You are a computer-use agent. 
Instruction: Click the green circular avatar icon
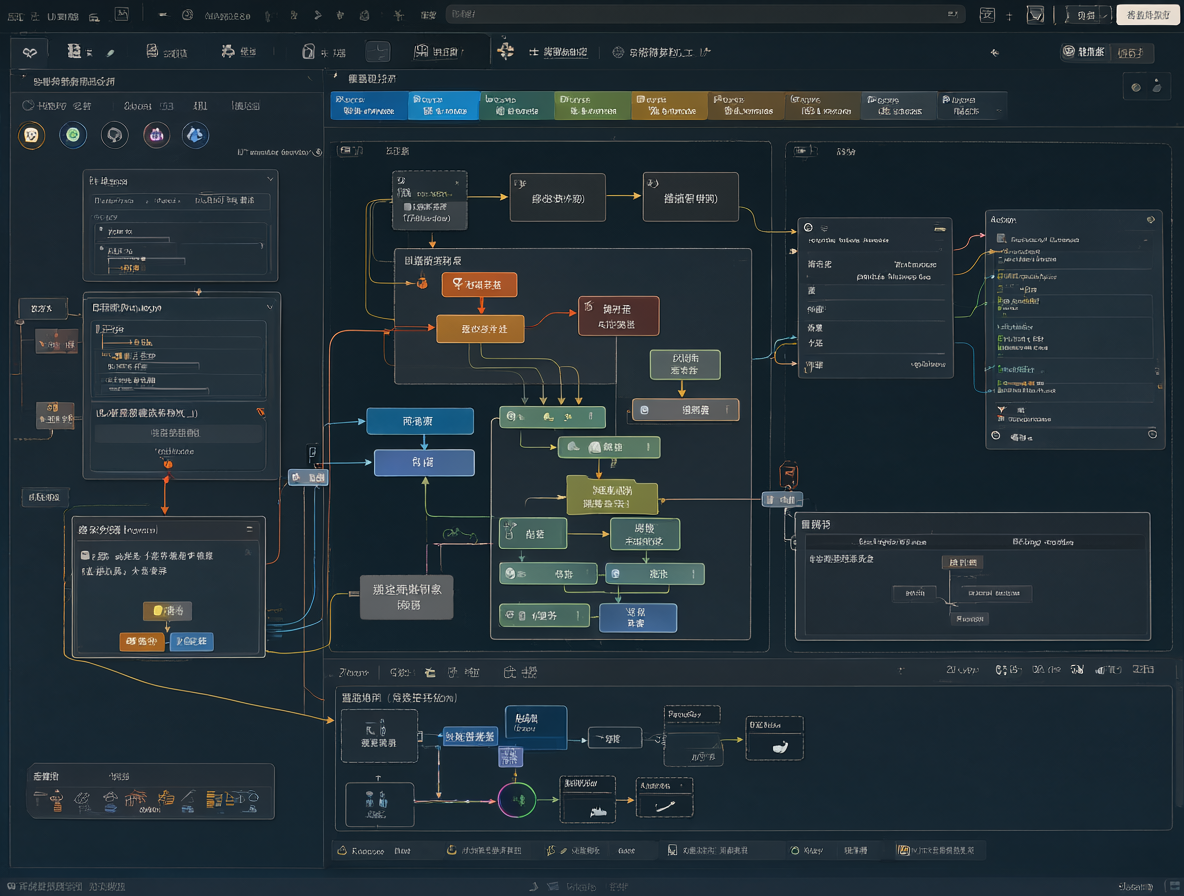[73, 135]
